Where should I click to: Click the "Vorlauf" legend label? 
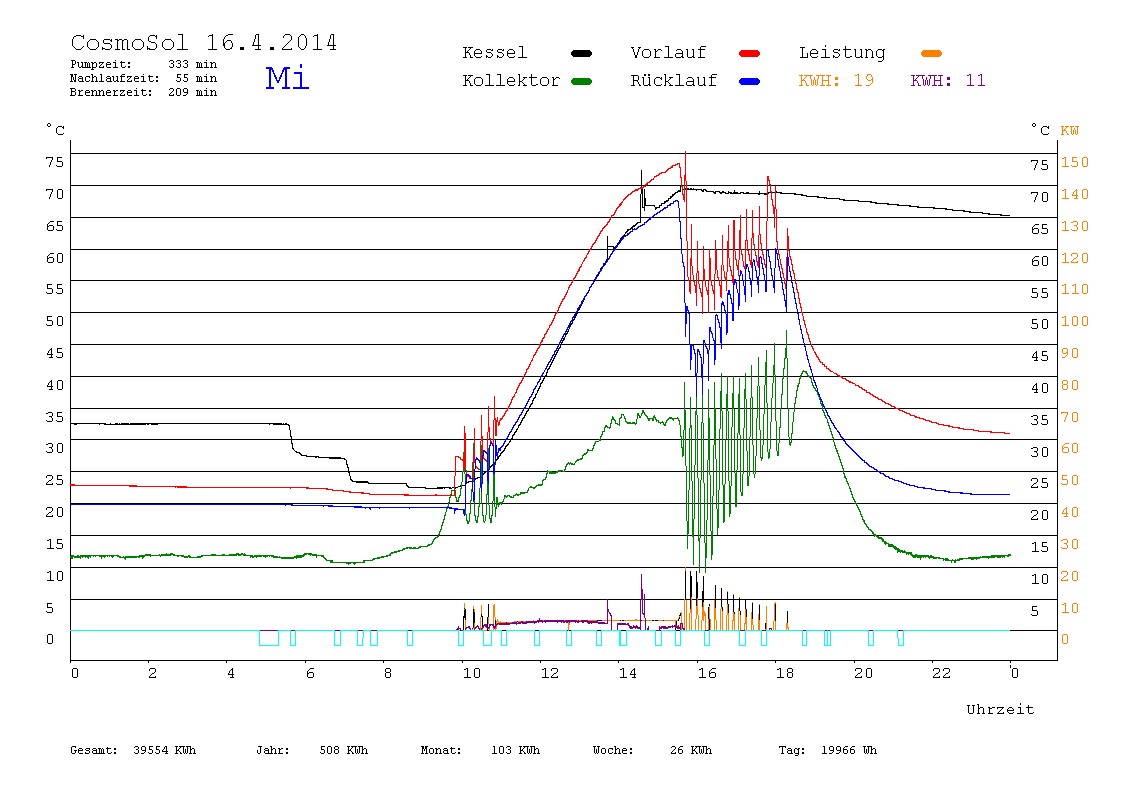[668, 53]
